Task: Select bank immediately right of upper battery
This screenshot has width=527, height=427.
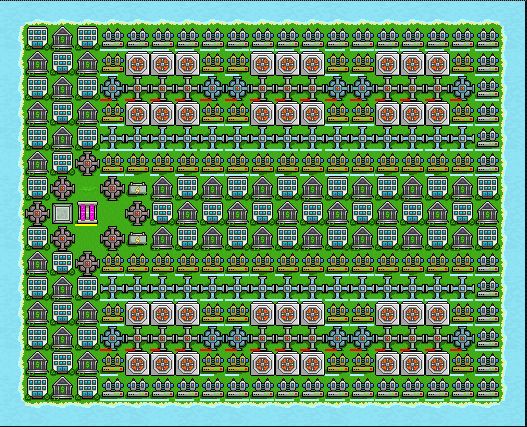Action: coord(162,188)
